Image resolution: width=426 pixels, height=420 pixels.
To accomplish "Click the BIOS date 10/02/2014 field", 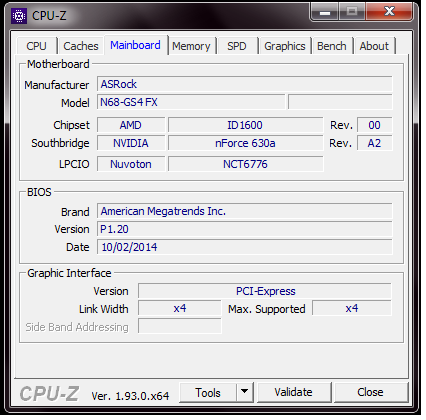I will coord(245,247).
